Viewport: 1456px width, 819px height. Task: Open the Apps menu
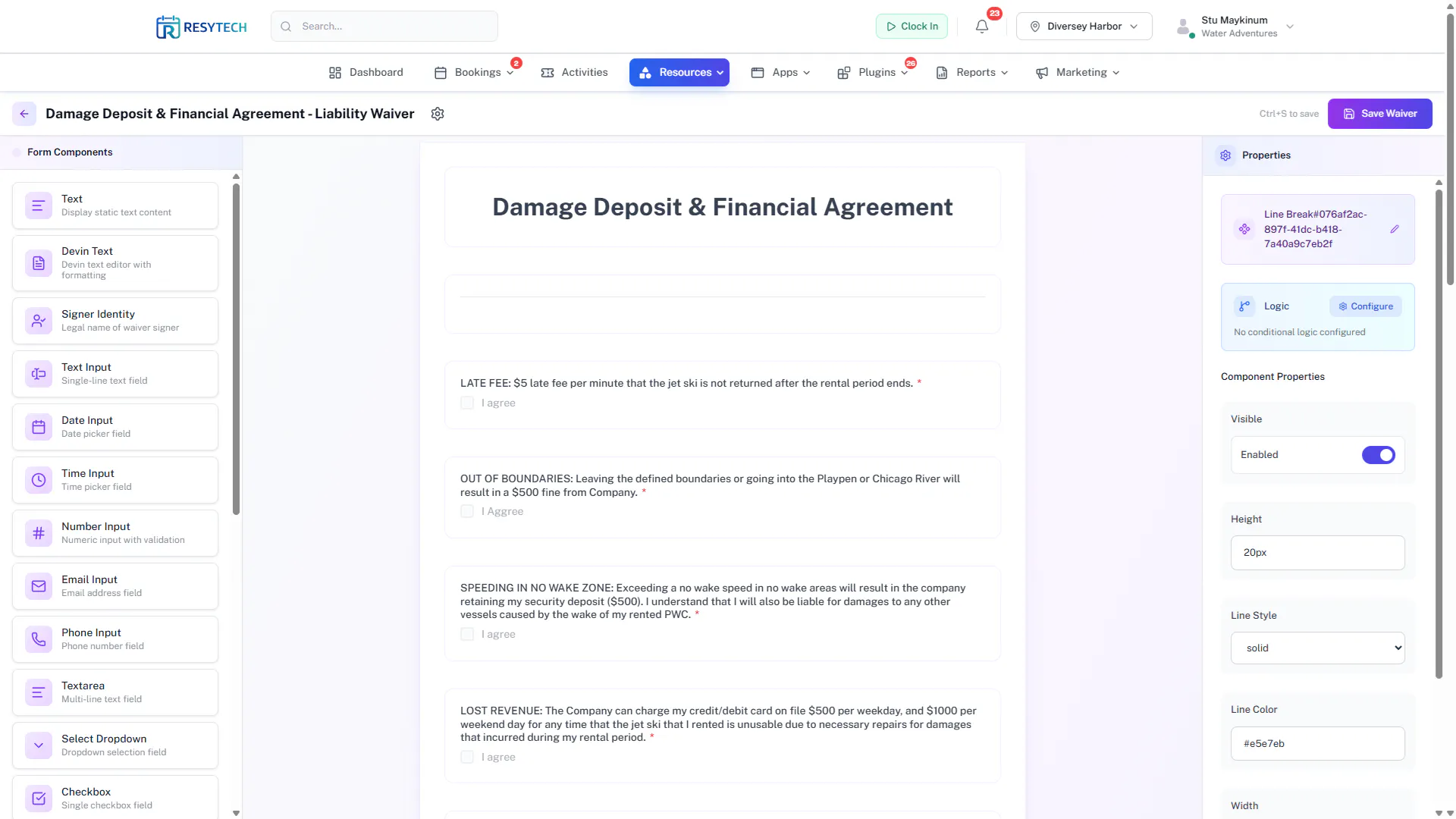780,73
